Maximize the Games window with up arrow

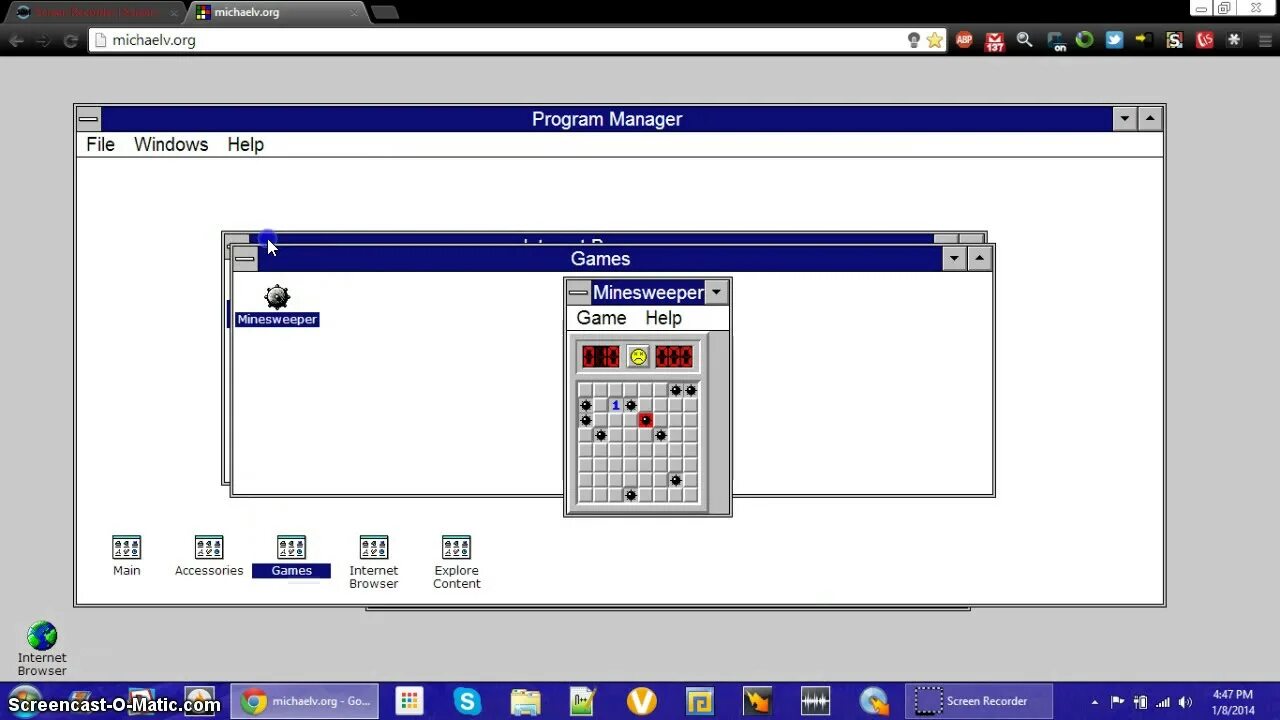click(x=980, y=259)
